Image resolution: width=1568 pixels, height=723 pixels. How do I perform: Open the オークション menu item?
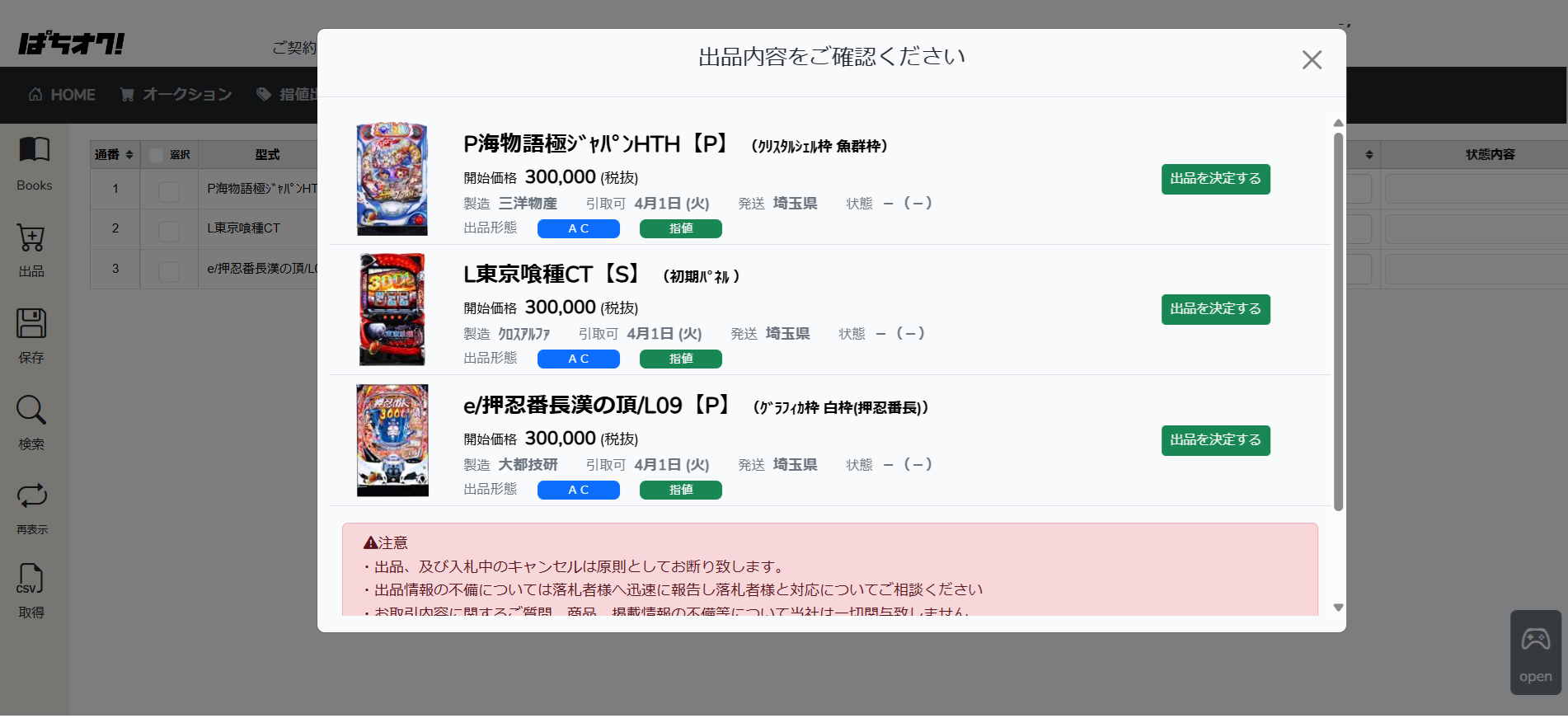click(x=176, y=95)
